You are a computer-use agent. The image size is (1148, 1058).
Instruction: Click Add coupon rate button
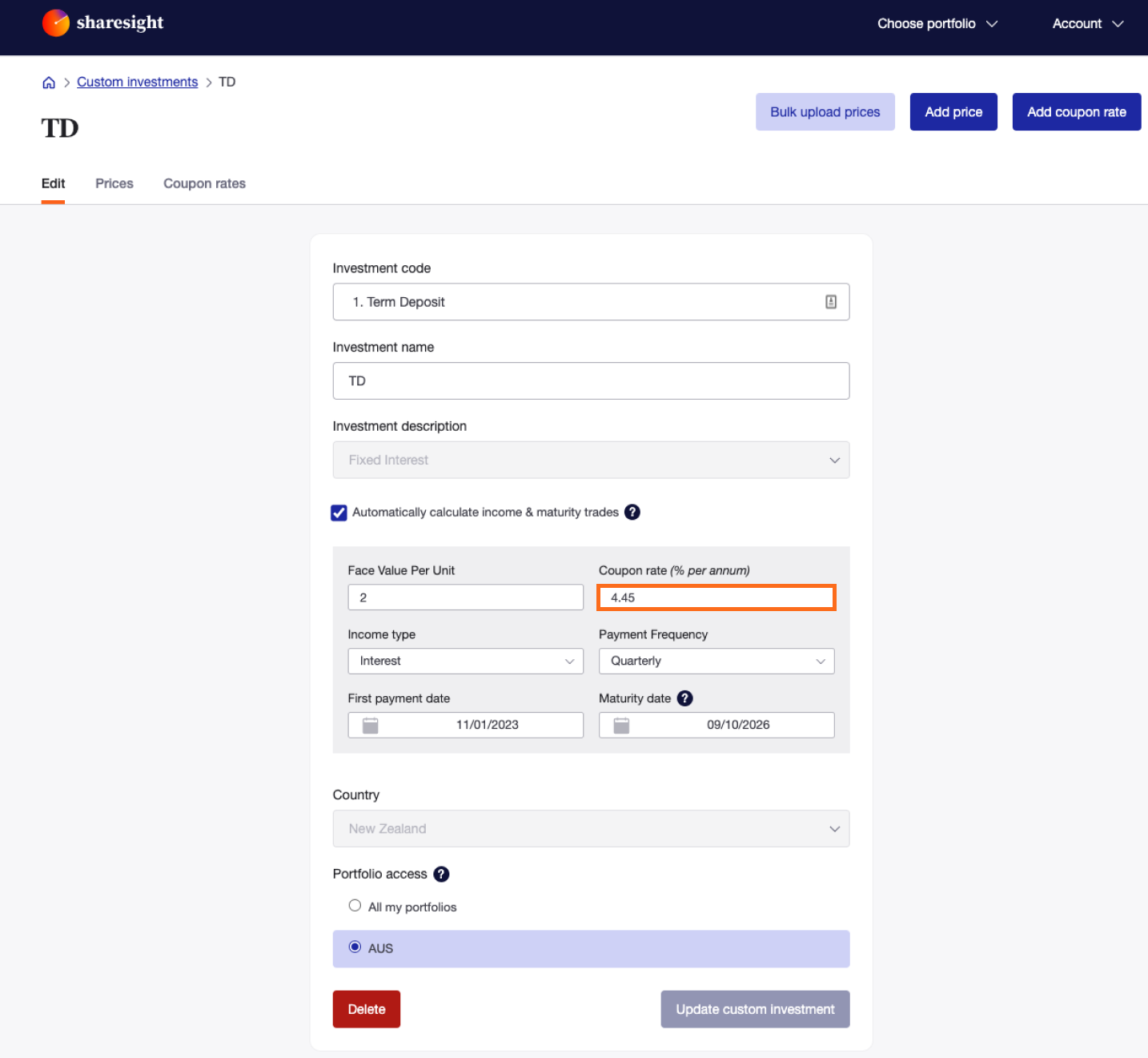point(1077,112)
